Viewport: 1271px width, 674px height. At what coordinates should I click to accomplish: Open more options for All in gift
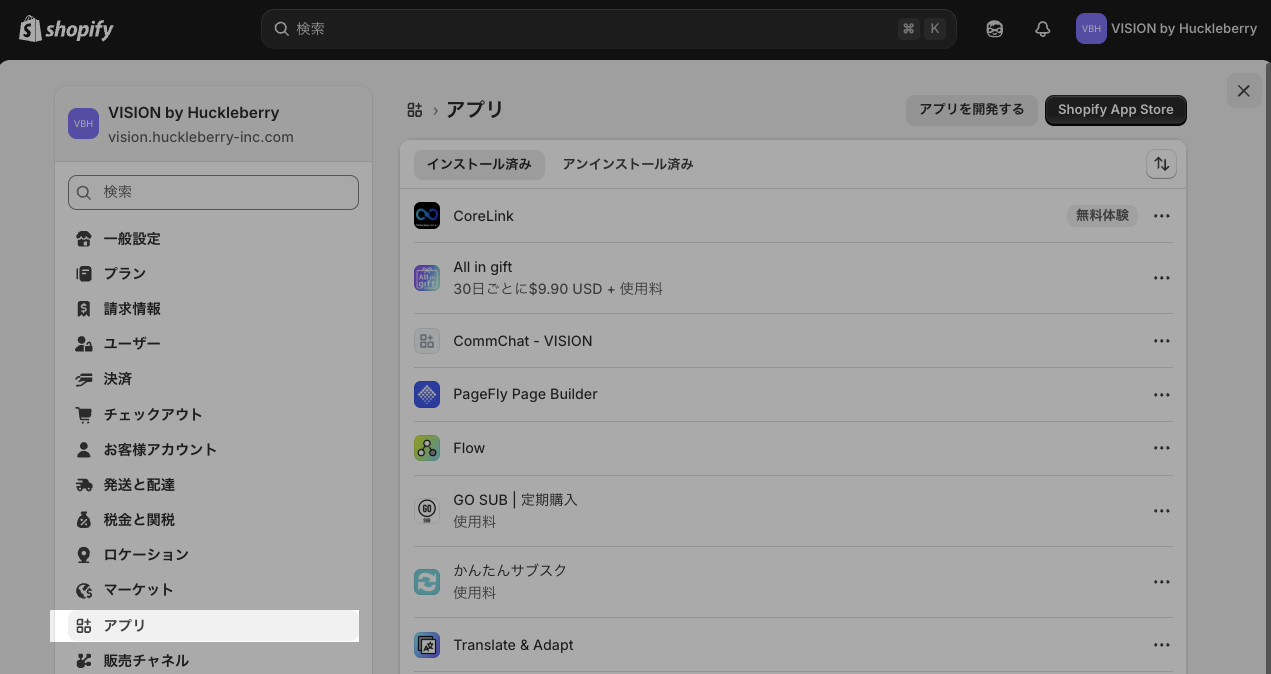click(1161, 278)
